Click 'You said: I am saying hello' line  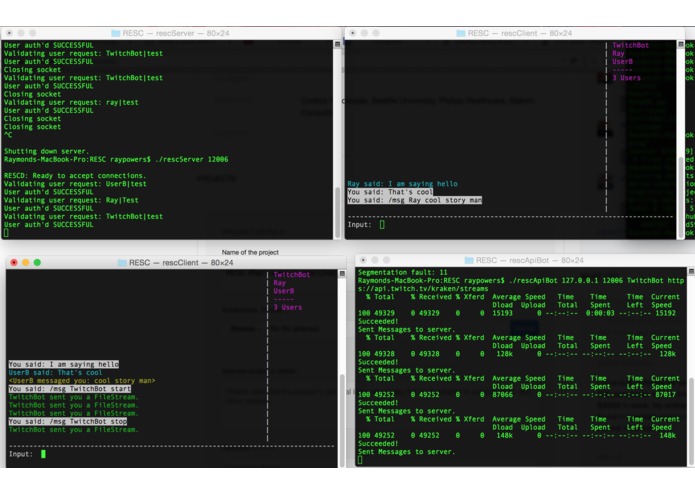point(64,364)
